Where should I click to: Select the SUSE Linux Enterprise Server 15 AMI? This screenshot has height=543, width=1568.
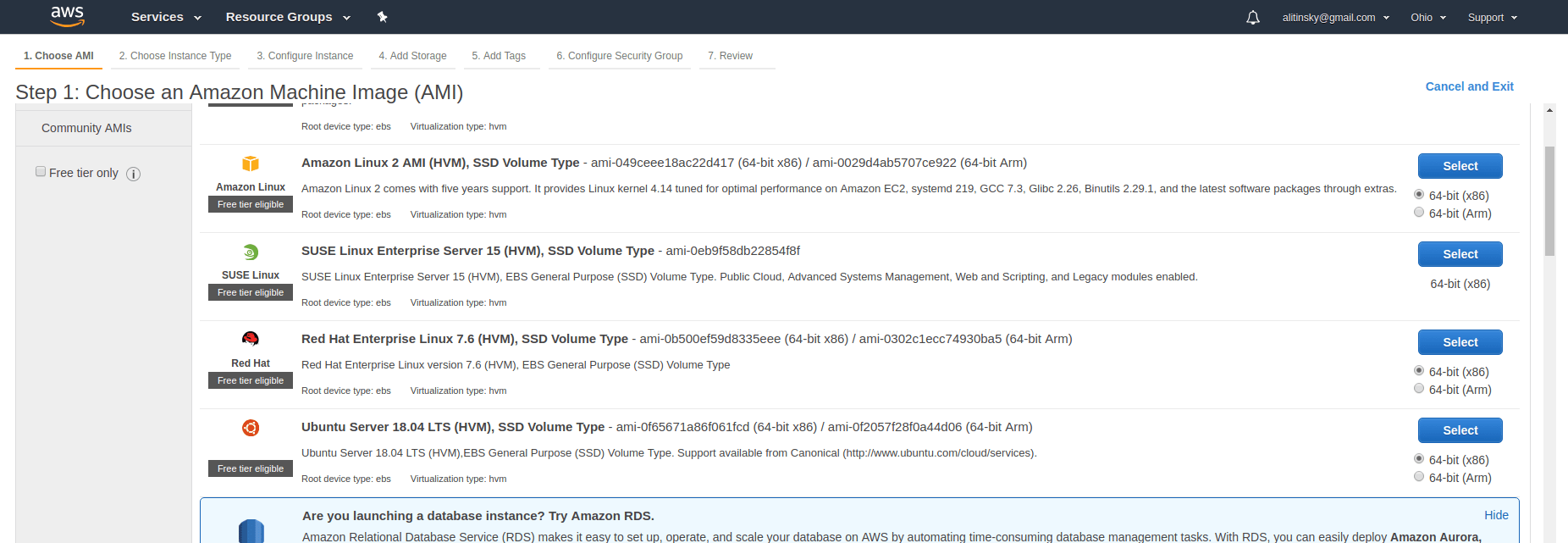[x=1460, y=254]
